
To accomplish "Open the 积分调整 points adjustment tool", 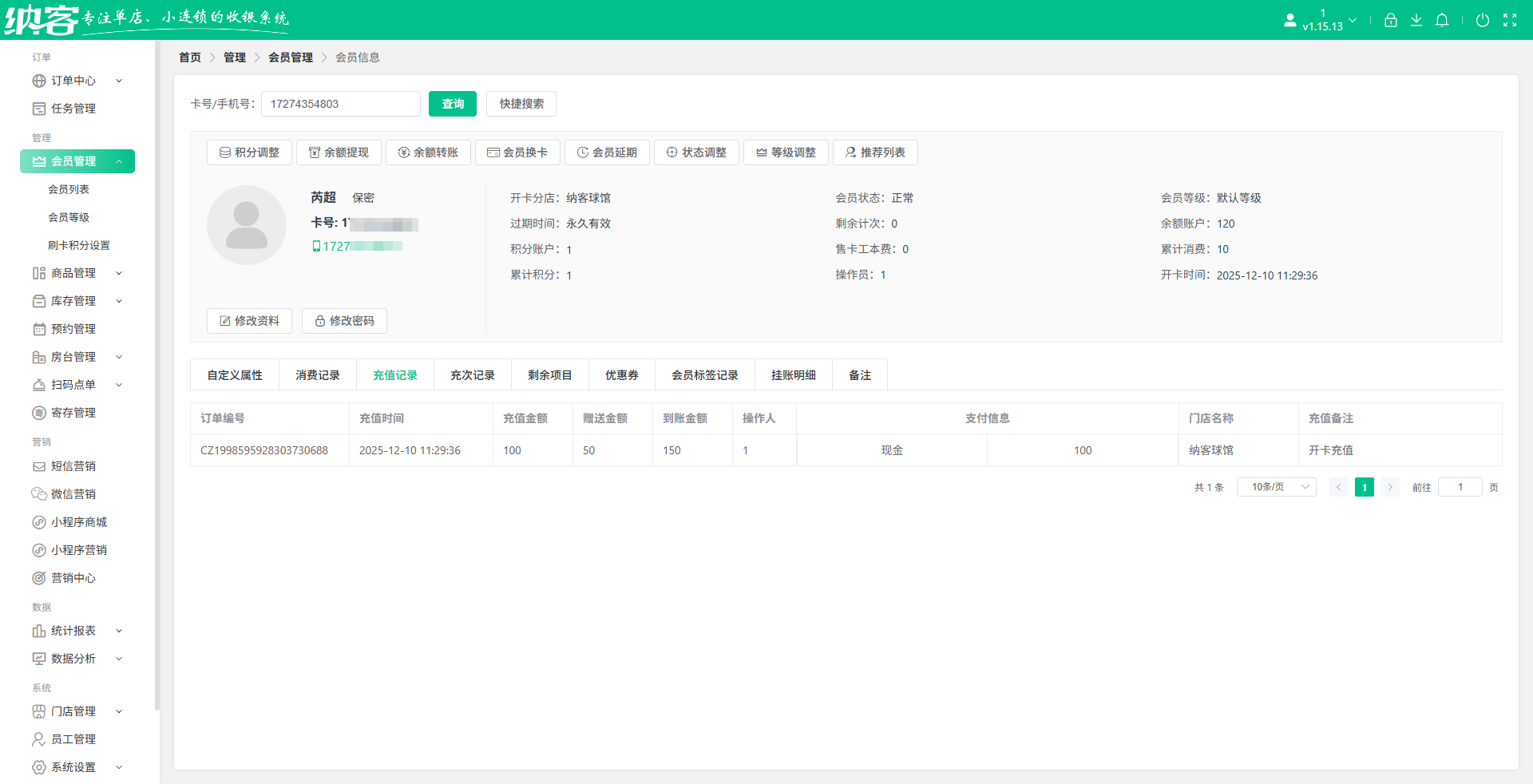I will (249, 152).
